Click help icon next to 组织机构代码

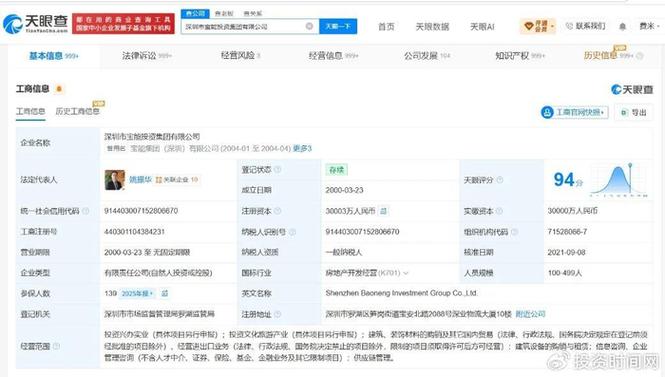coord(514,232)
